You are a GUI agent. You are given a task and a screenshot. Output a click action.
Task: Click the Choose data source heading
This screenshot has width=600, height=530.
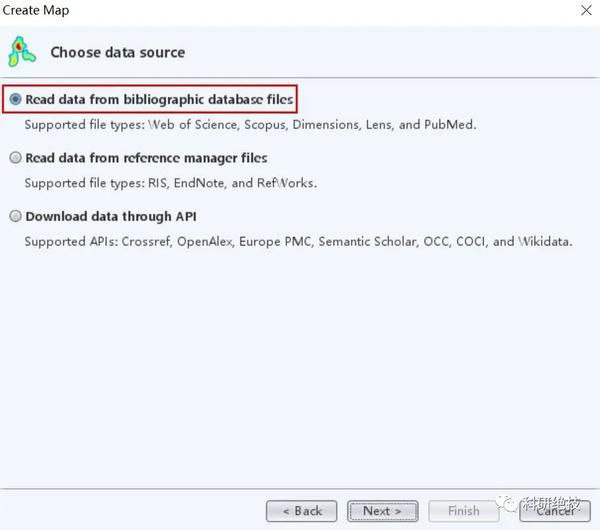pyautogui.click(x=118, y=52)
